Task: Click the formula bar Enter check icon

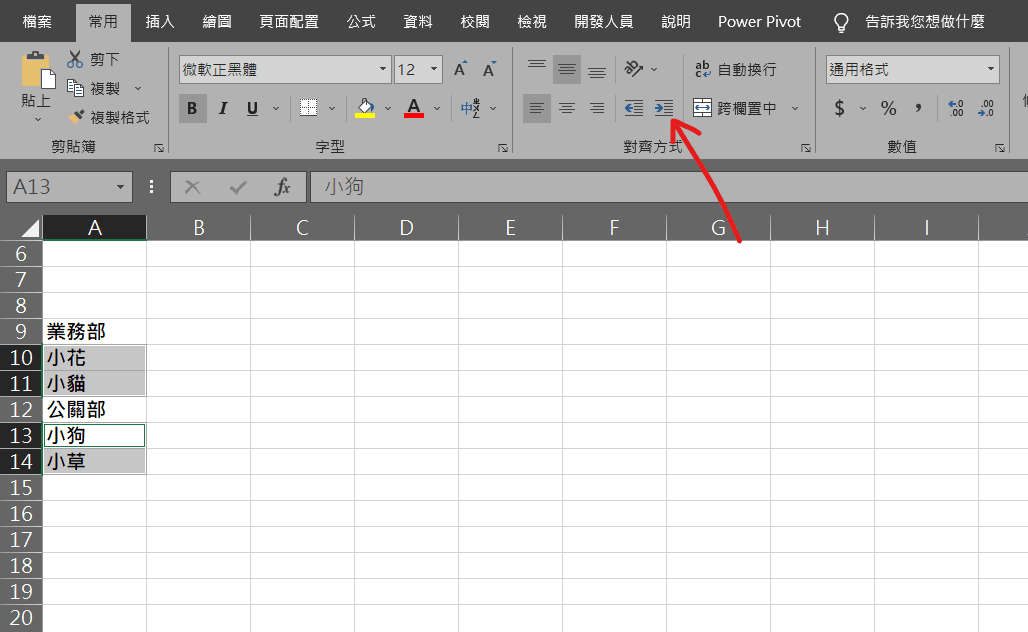Action: tap(238, 187)
